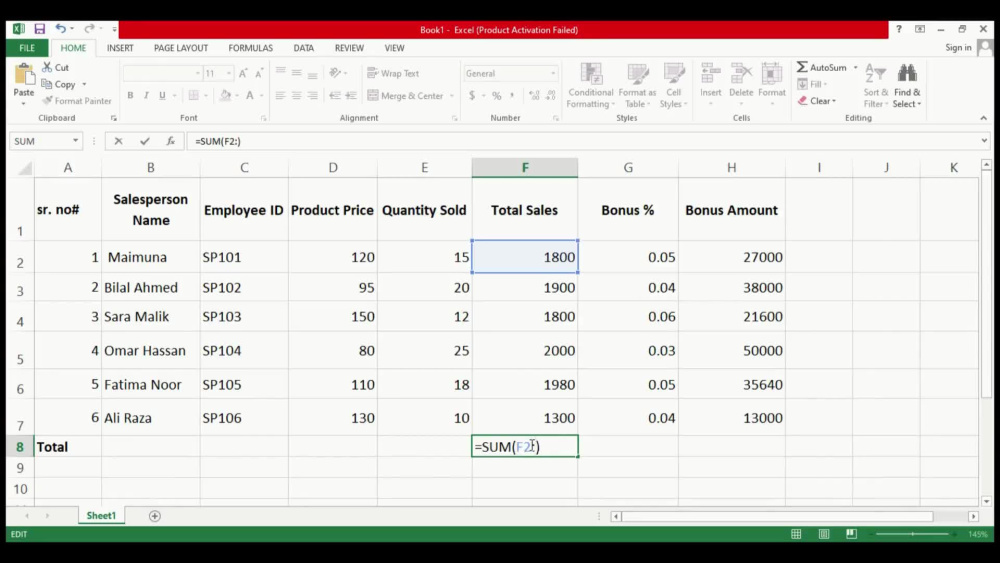Switch to the PAGE LAYOUT tab
The image size is (1000, 563).
[180, 48]
